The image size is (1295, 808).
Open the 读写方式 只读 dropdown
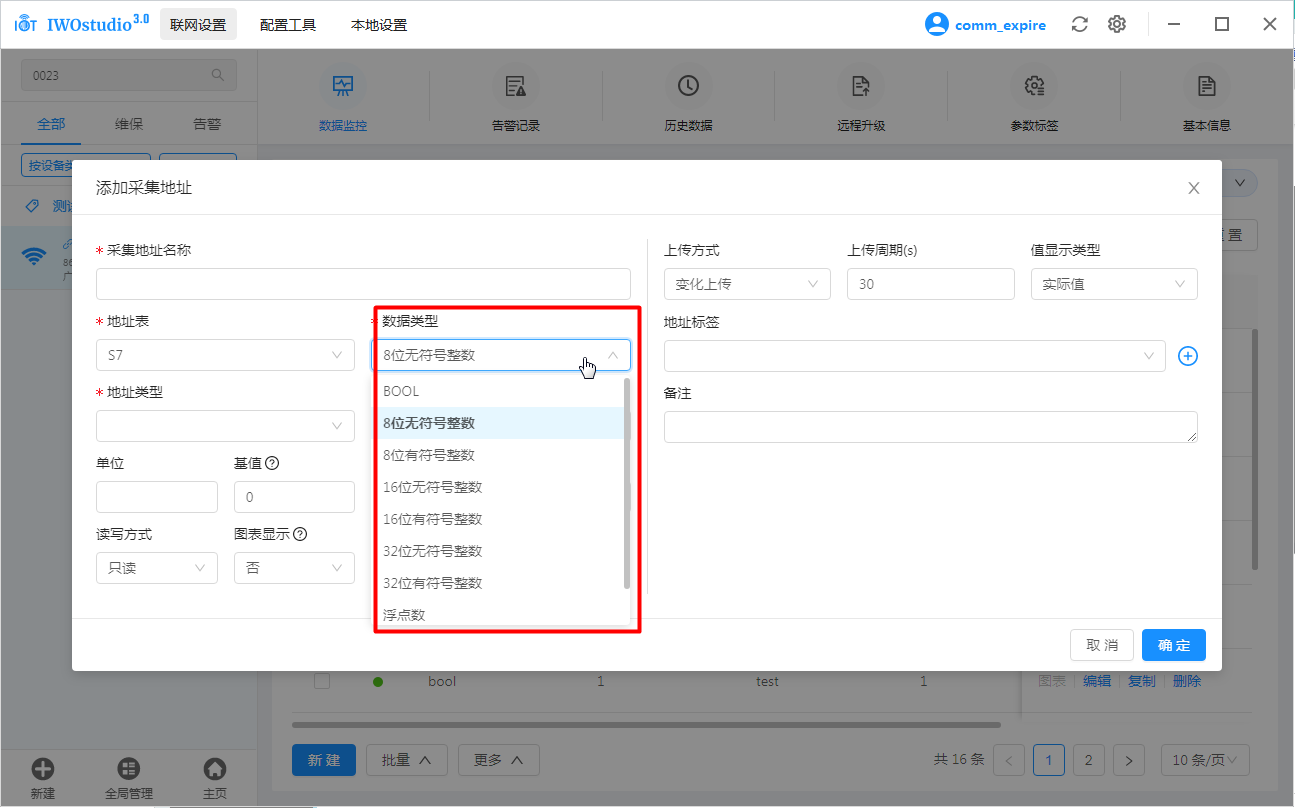(x=156, y=568)
